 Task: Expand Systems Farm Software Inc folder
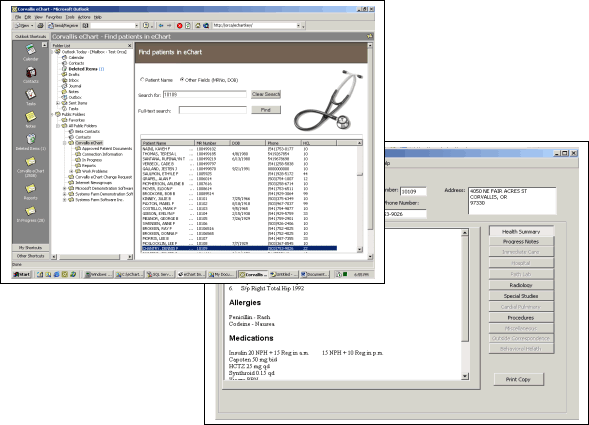coord(65,200)
